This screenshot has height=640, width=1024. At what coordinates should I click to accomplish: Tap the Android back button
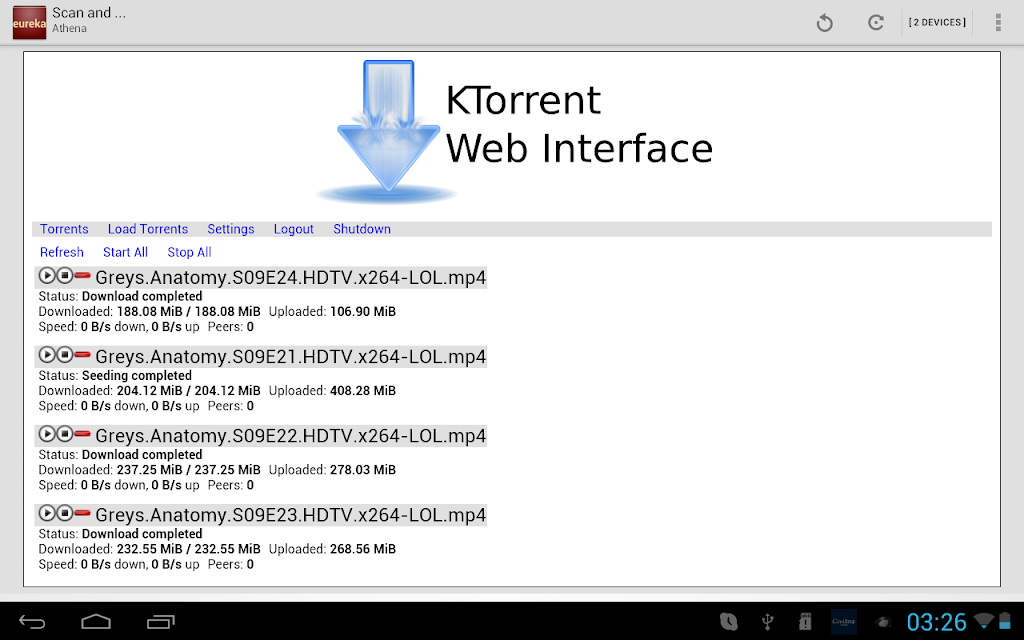point(31,622)
